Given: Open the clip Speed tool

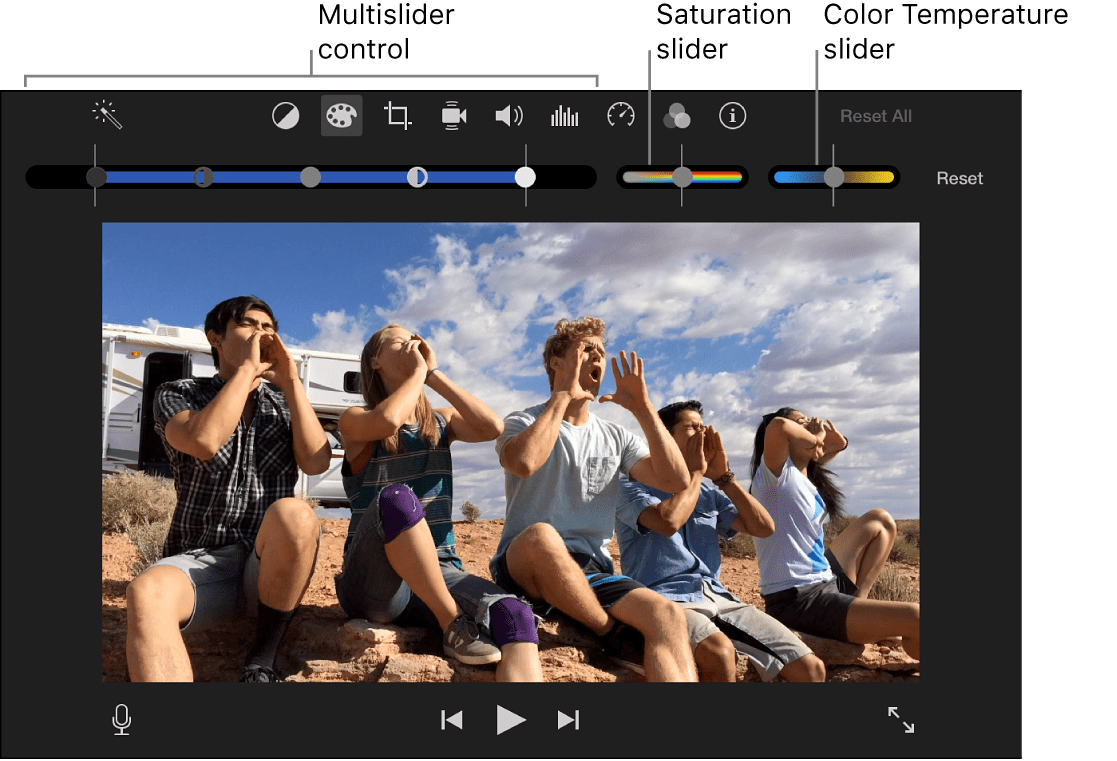Looking at the screenshot, I should pos(620,115).
